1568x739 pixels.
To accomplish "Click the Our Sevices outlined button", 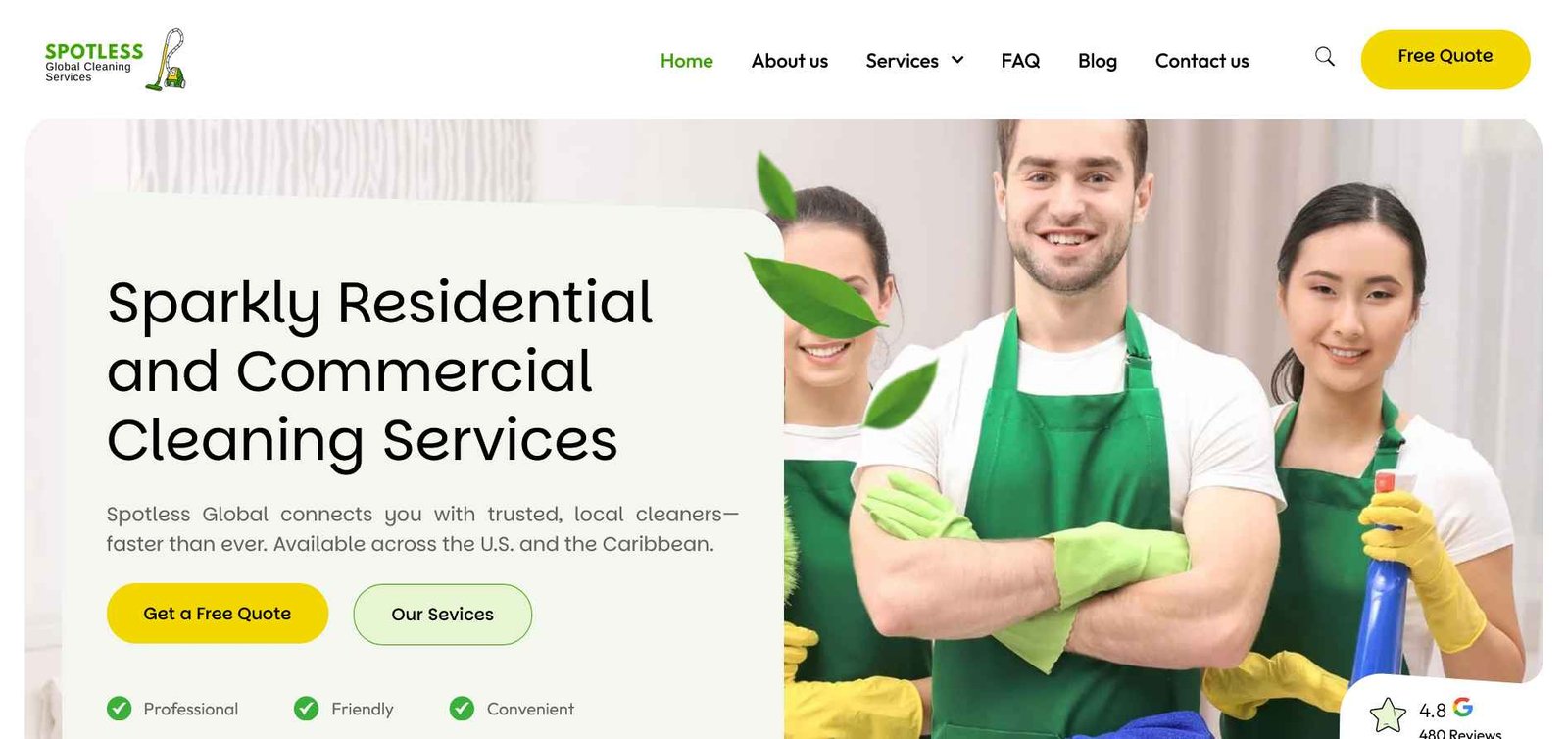I will click(443, 615).
